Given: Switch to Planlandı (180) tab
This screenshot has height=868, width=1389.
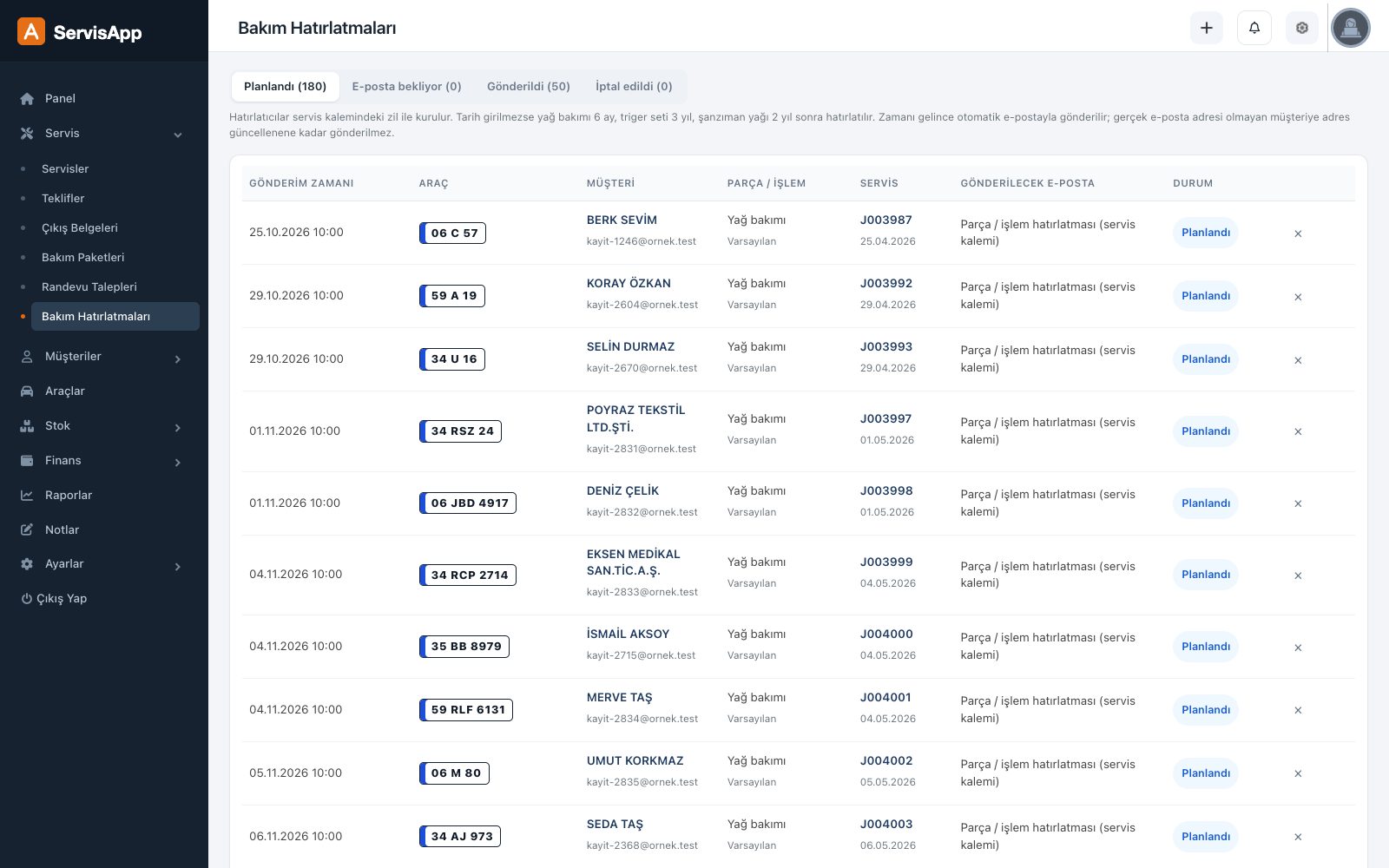Looking at the screenshot, I should click(285, 87).
